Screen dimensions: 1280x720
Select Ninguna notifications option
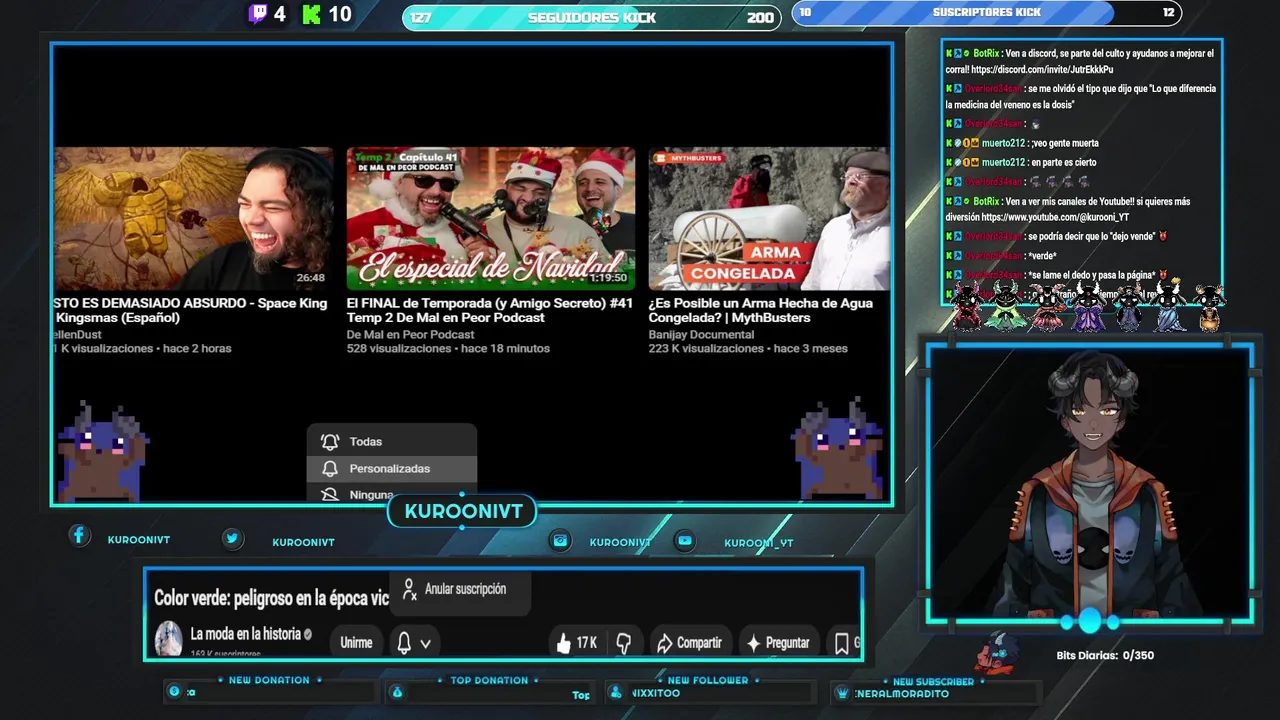pyautogui.click(x=391, y=493)
